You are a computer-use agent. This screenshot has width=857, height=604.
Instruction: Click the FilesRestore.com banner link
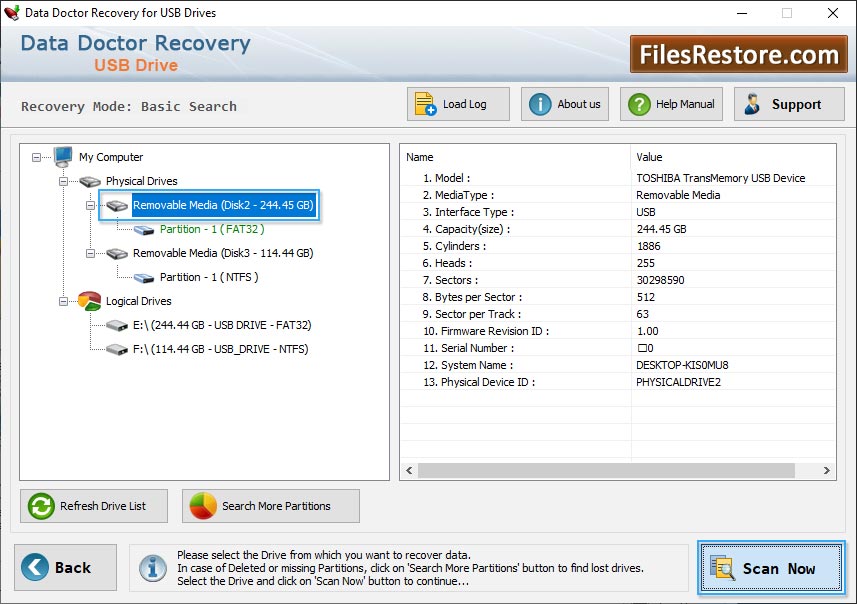click(738, 54)
